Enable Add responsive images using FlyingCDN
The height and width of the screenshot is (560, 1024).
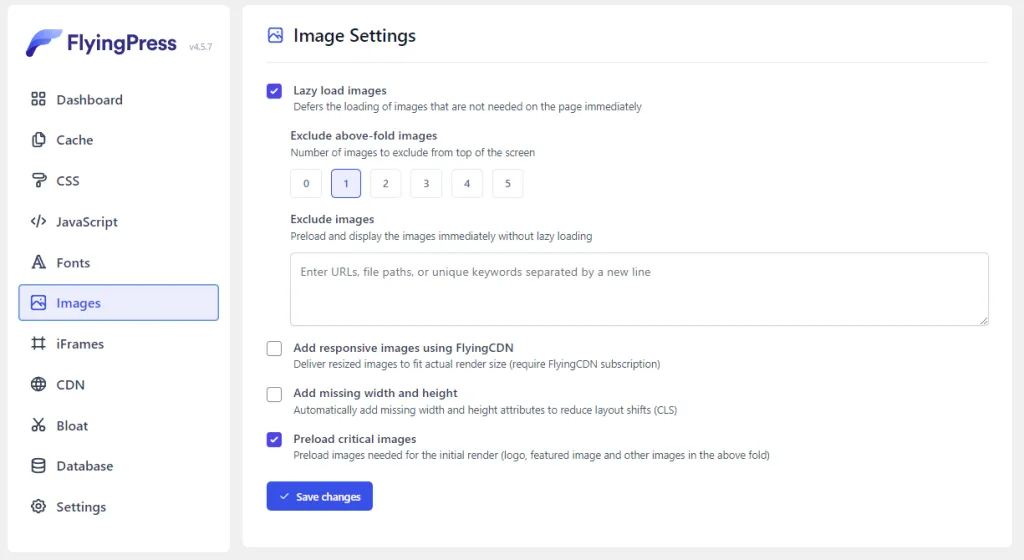(x=274, y=348)
